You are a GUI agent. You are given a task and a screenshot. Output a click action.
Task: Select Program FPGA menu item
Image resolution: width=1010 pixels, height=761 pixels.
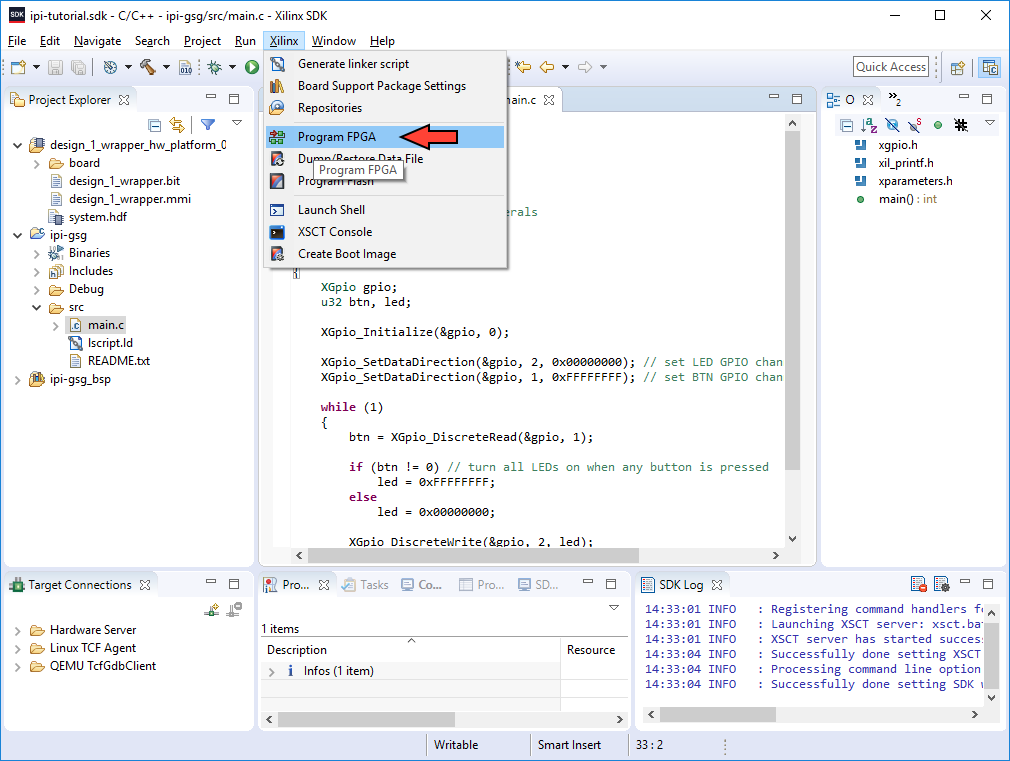coord(385,137)
